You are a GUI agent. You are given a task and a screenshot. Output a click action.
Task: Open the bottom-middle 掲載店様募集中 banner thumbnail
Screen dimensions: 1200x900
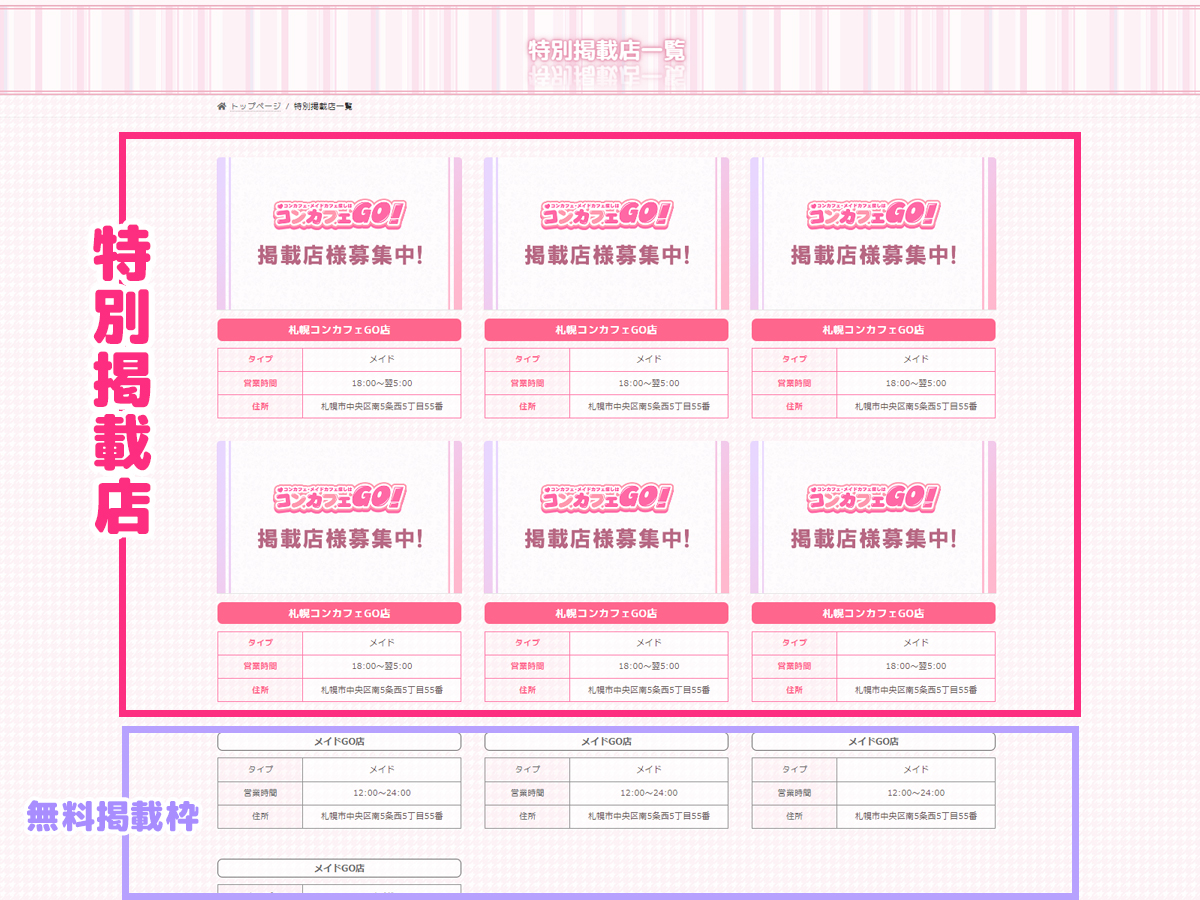(606, 517)
